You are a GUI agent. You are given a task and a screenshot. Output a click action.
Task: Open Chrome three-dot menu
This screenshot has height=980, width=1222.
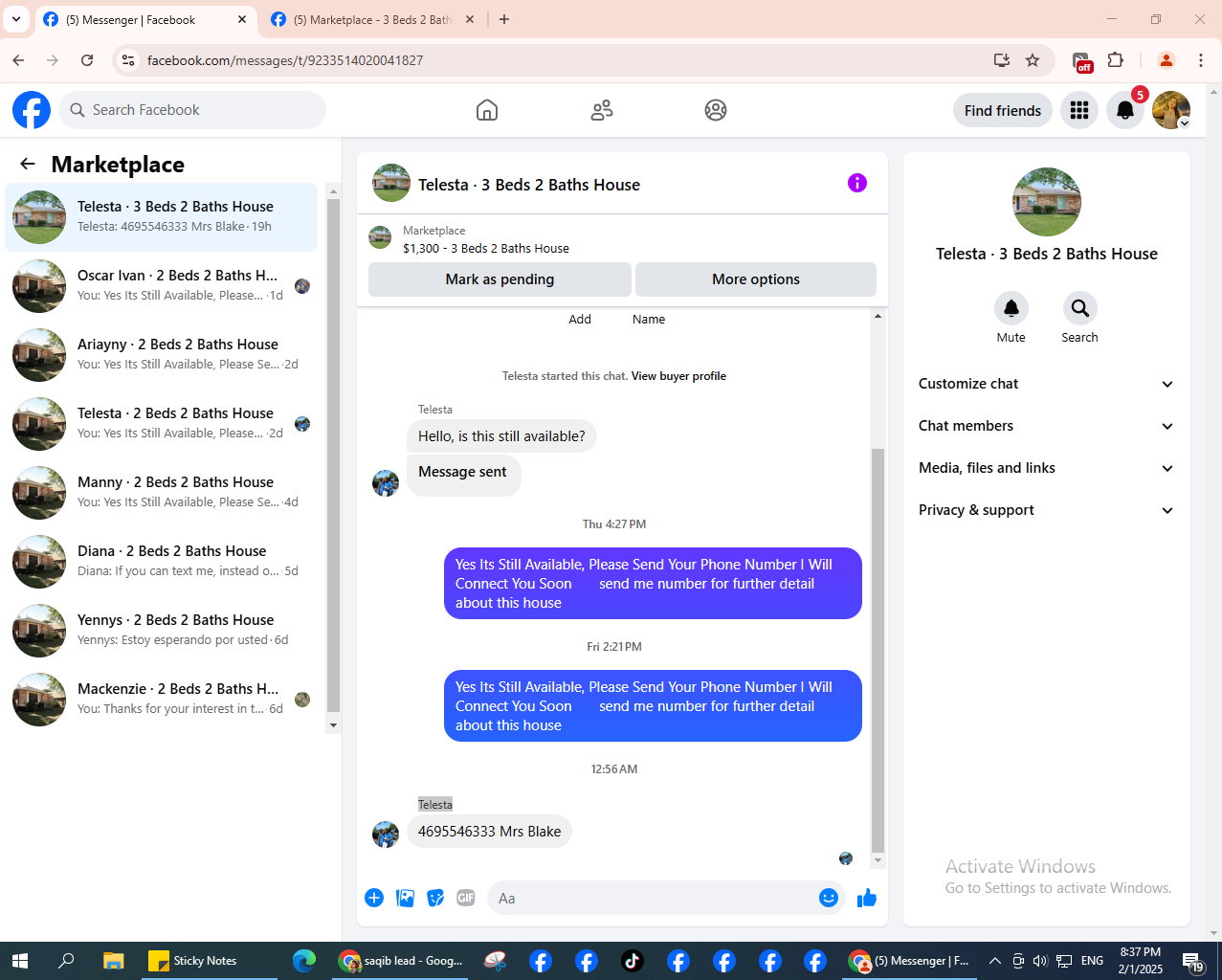[1201, 60]
